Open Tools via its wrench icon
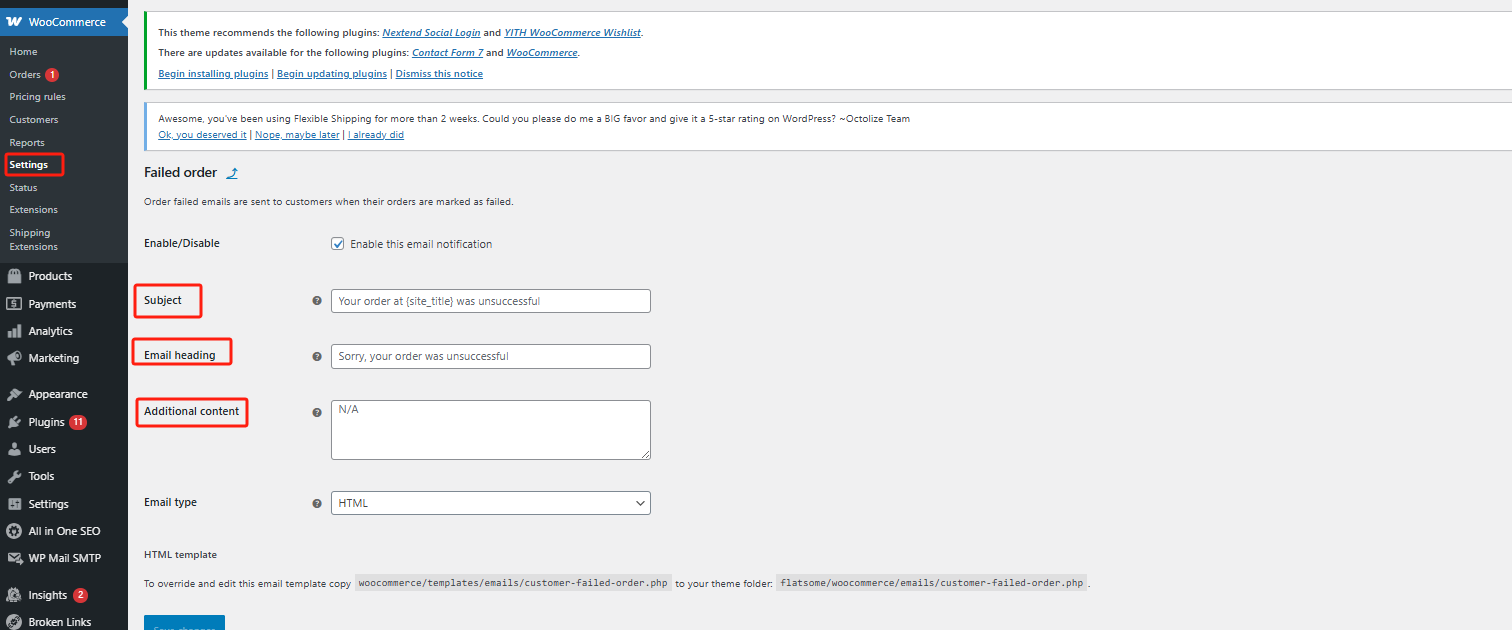 pos(14,476)
